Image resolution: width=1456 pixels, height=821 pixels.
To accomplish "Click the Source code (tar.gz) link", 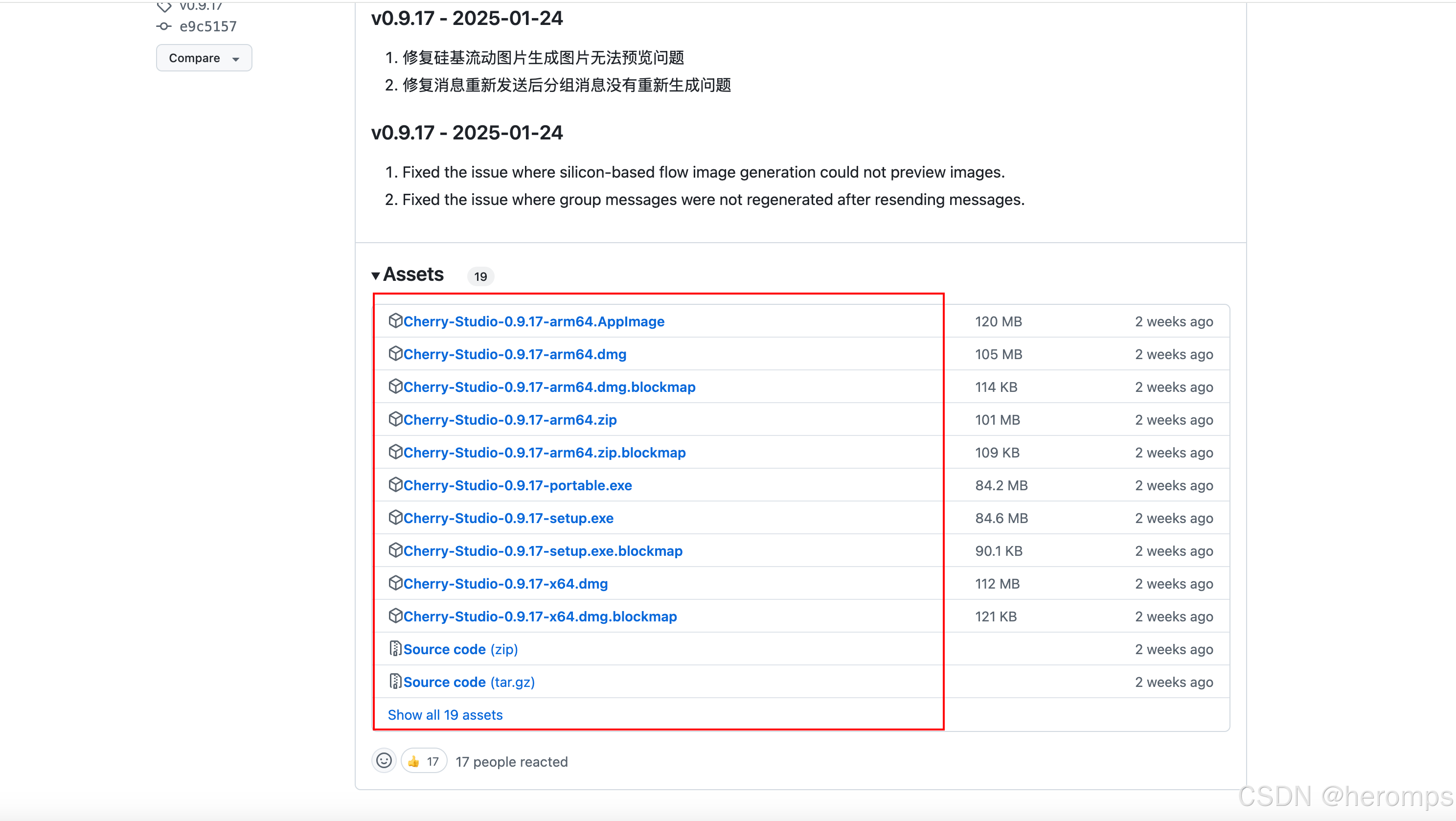I will [469, 682].
